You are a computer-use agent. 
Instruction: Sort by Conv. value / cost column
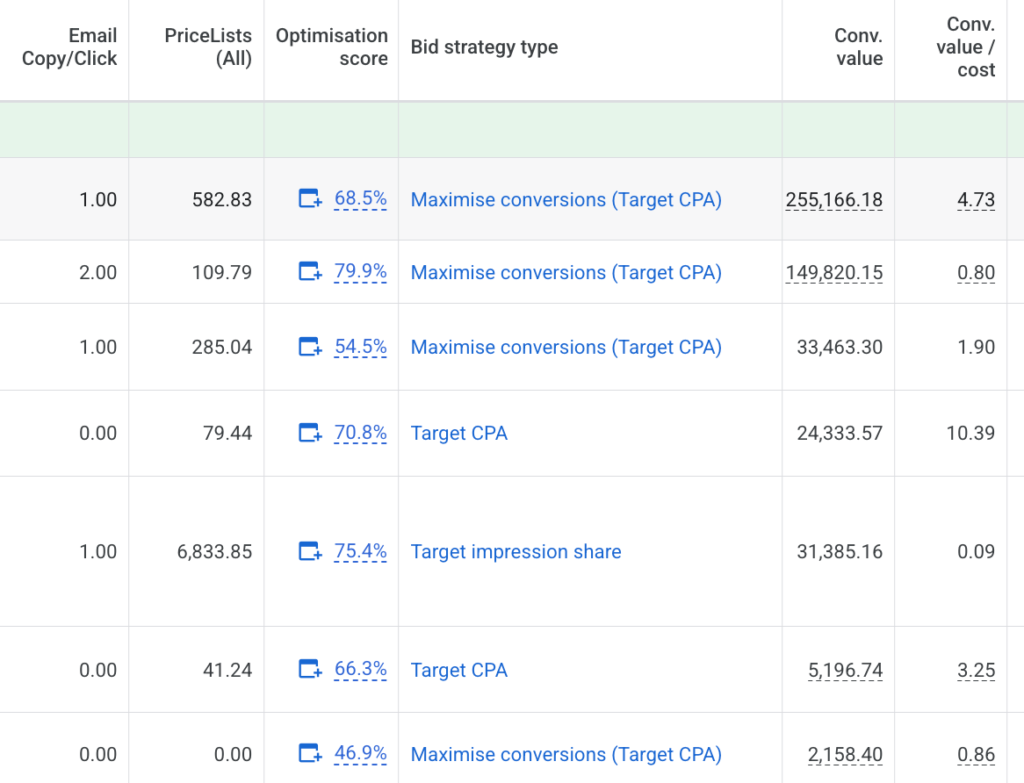(x=970, y=47)
